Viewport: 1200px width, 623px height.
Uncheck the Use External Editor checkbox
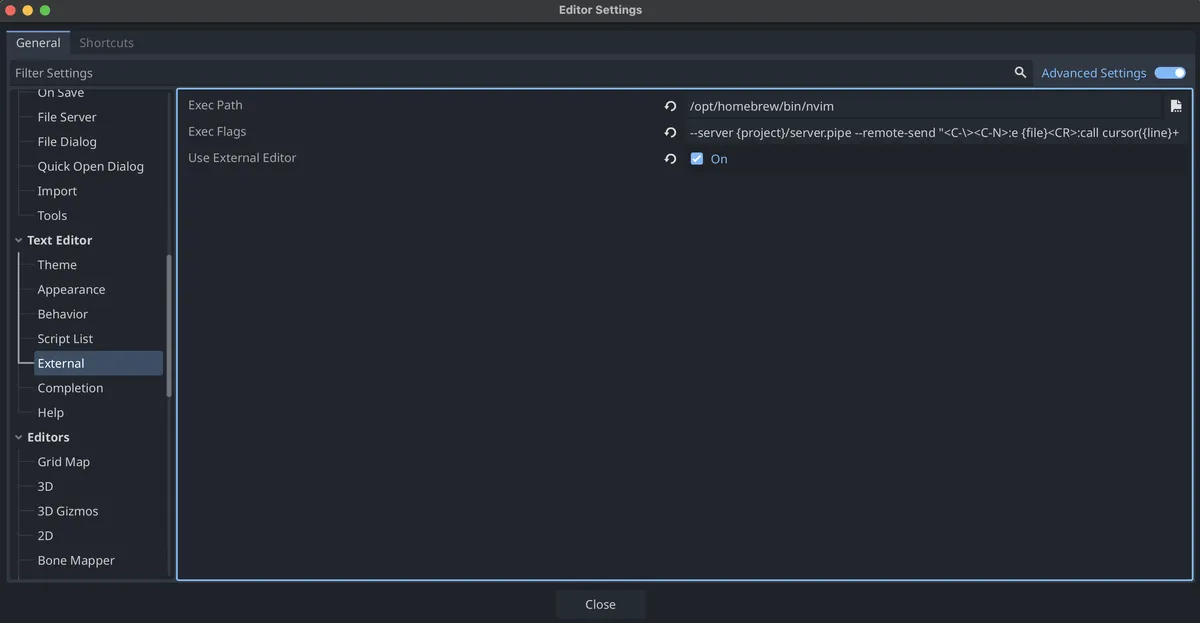point(696,158)
